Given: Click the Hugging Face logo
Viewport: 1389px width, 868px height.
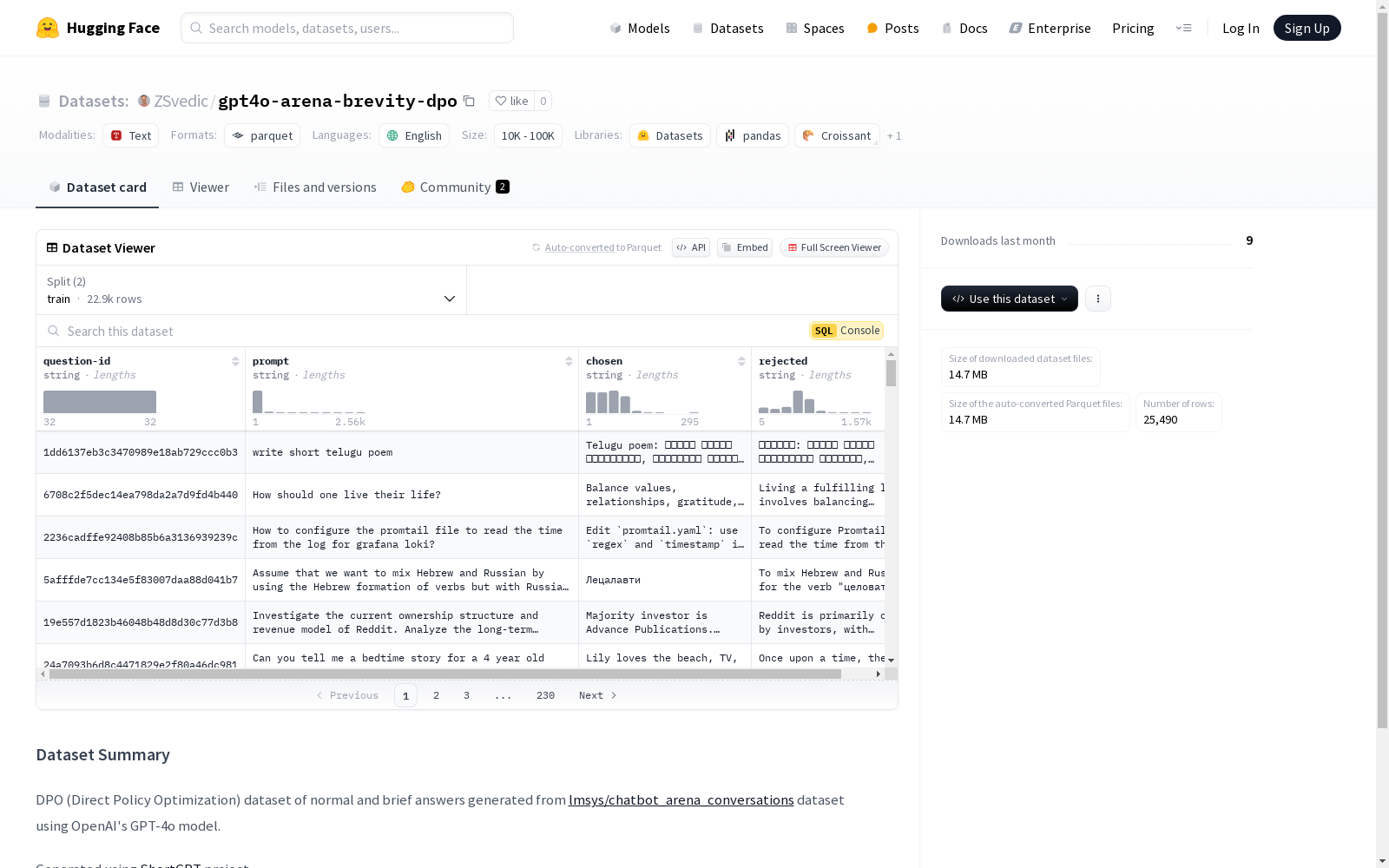Looking at the screenshot, I should click(x=98, y=28).
